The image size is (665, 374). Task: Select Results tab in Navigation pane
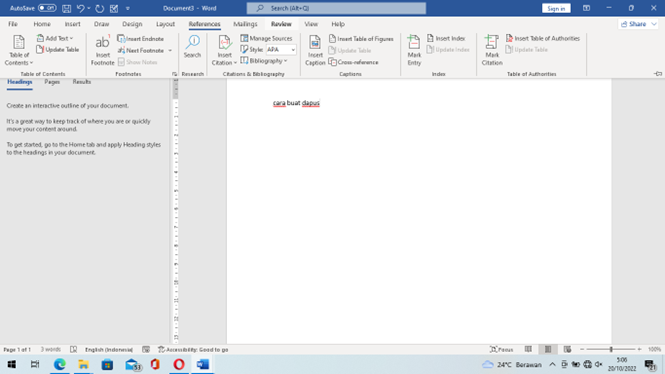pyautogui.click(x=81, y=82)
